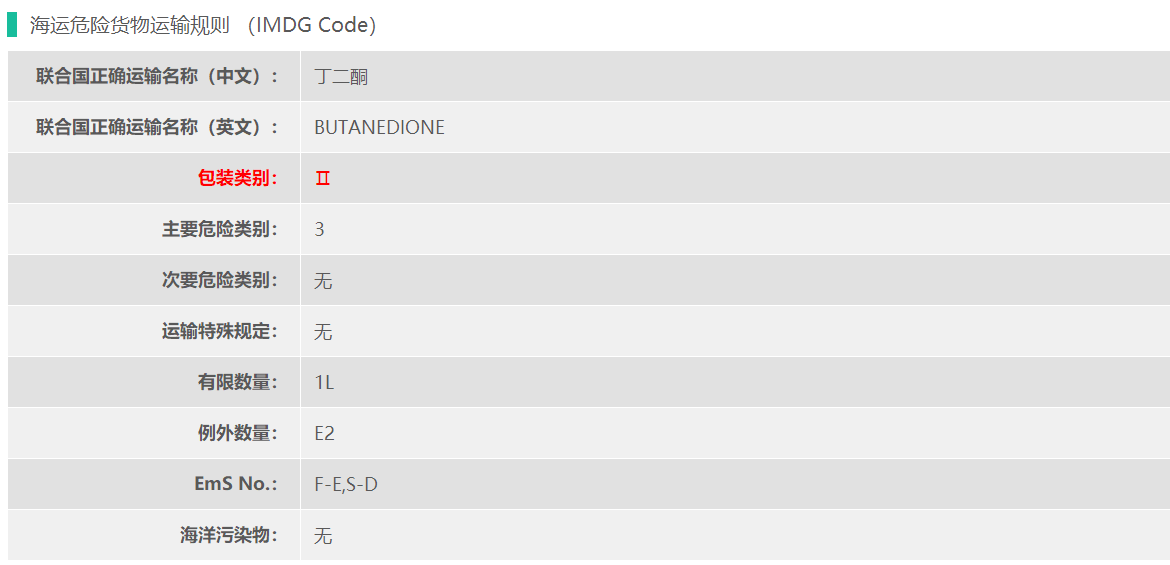Click the 次要危险类别 label

pos(220,280)
